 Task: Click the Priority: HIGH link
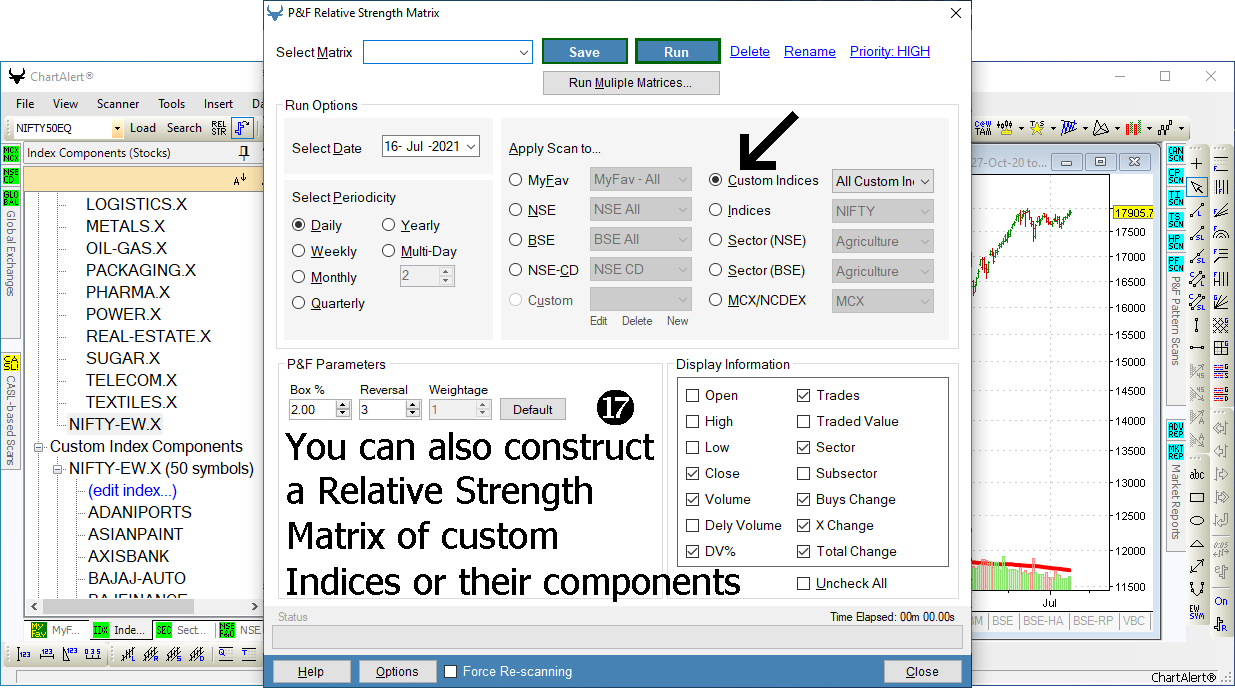tap(890, 52)
